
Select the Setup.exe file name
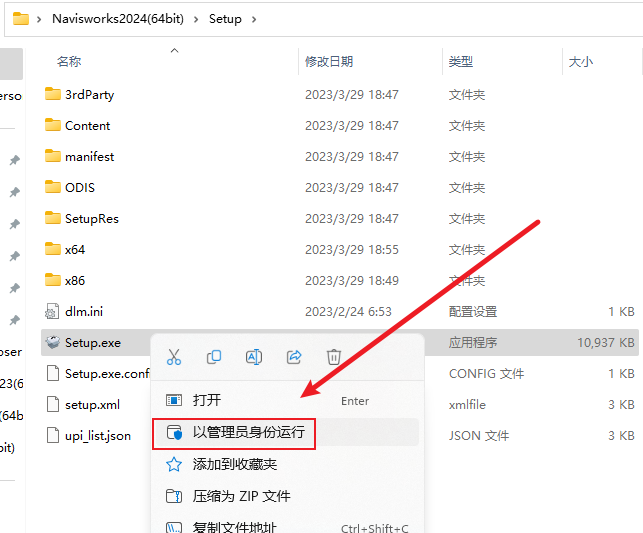(x=93, y=343)
